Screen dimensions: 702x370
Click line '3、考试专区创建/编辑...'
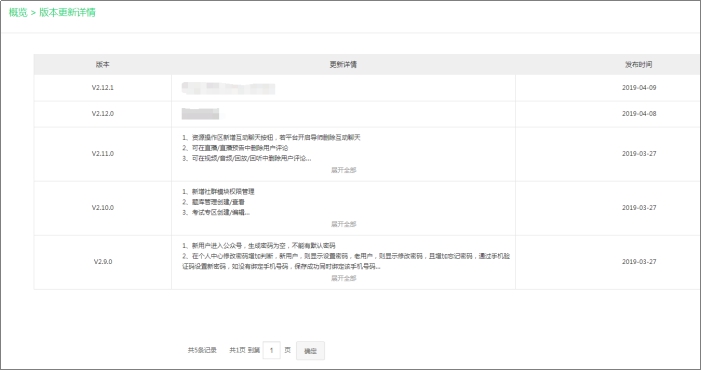pos(216,213)
